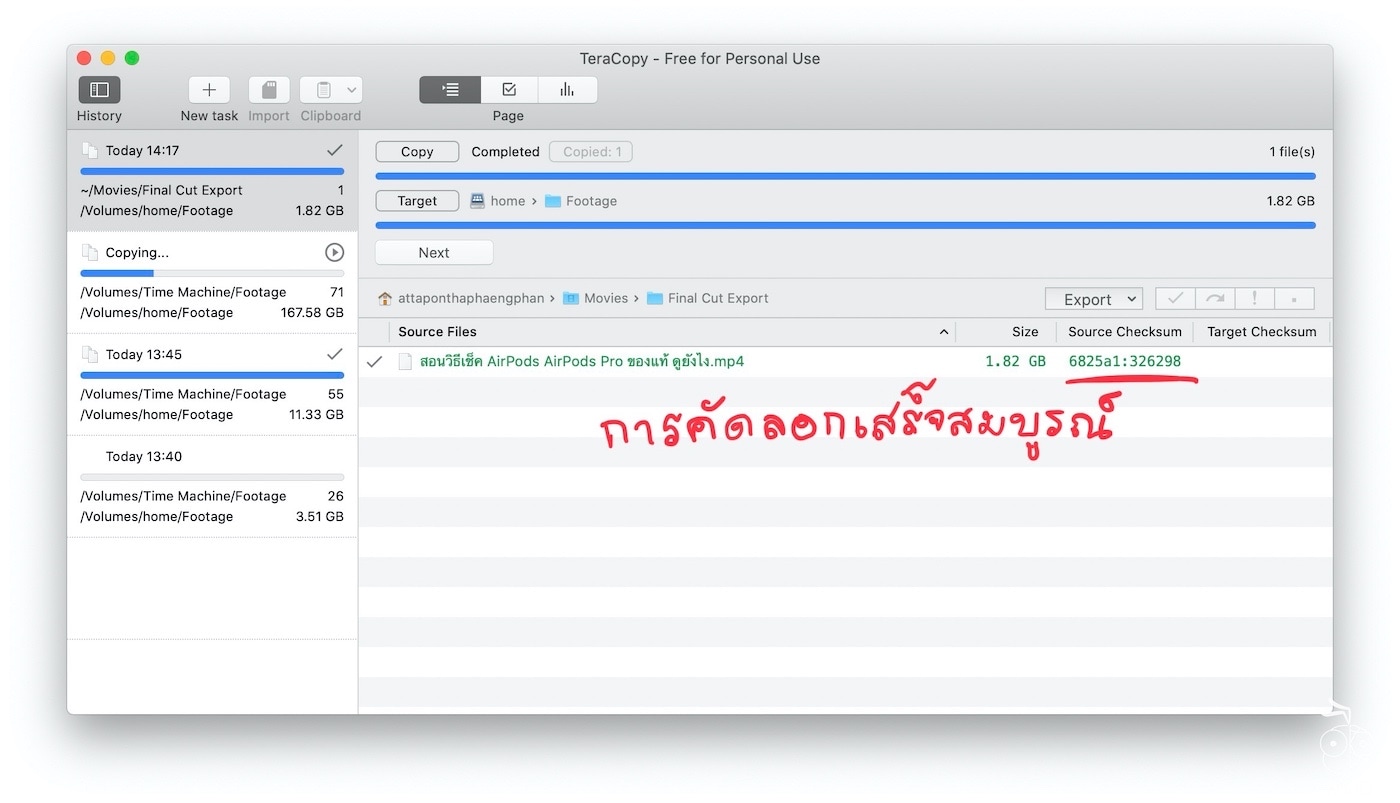Open the Clipboard tool
The height and width of the screenshot is (803, 1400).
click(x=325, y=89)
